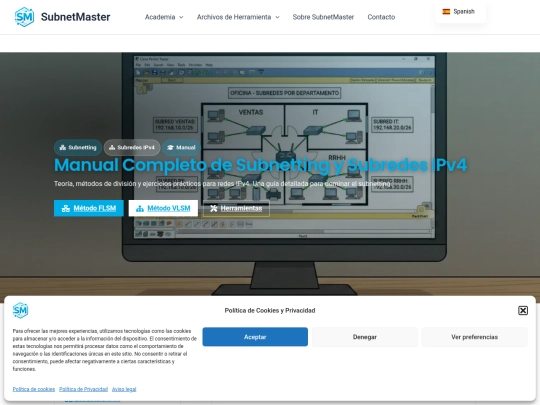Click the hero title Manual Completo de Subnetting

[260, 165]
